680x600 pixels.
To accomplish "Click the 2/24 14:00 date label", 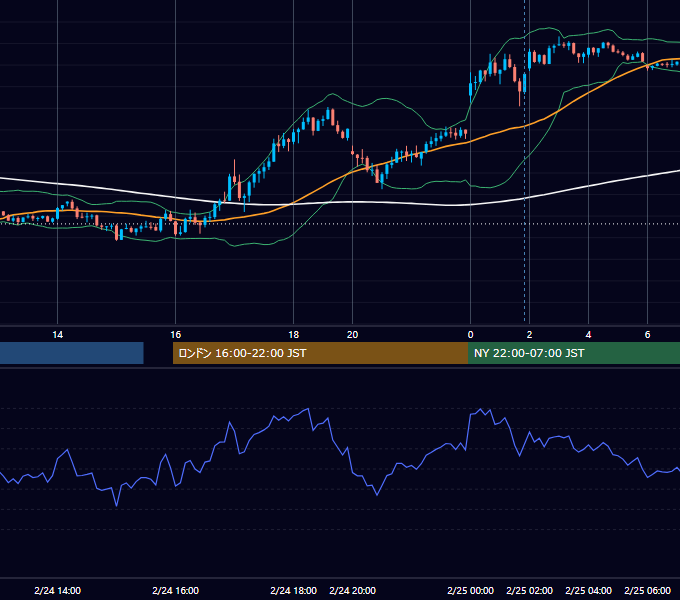I will click(x=57, y=590).
